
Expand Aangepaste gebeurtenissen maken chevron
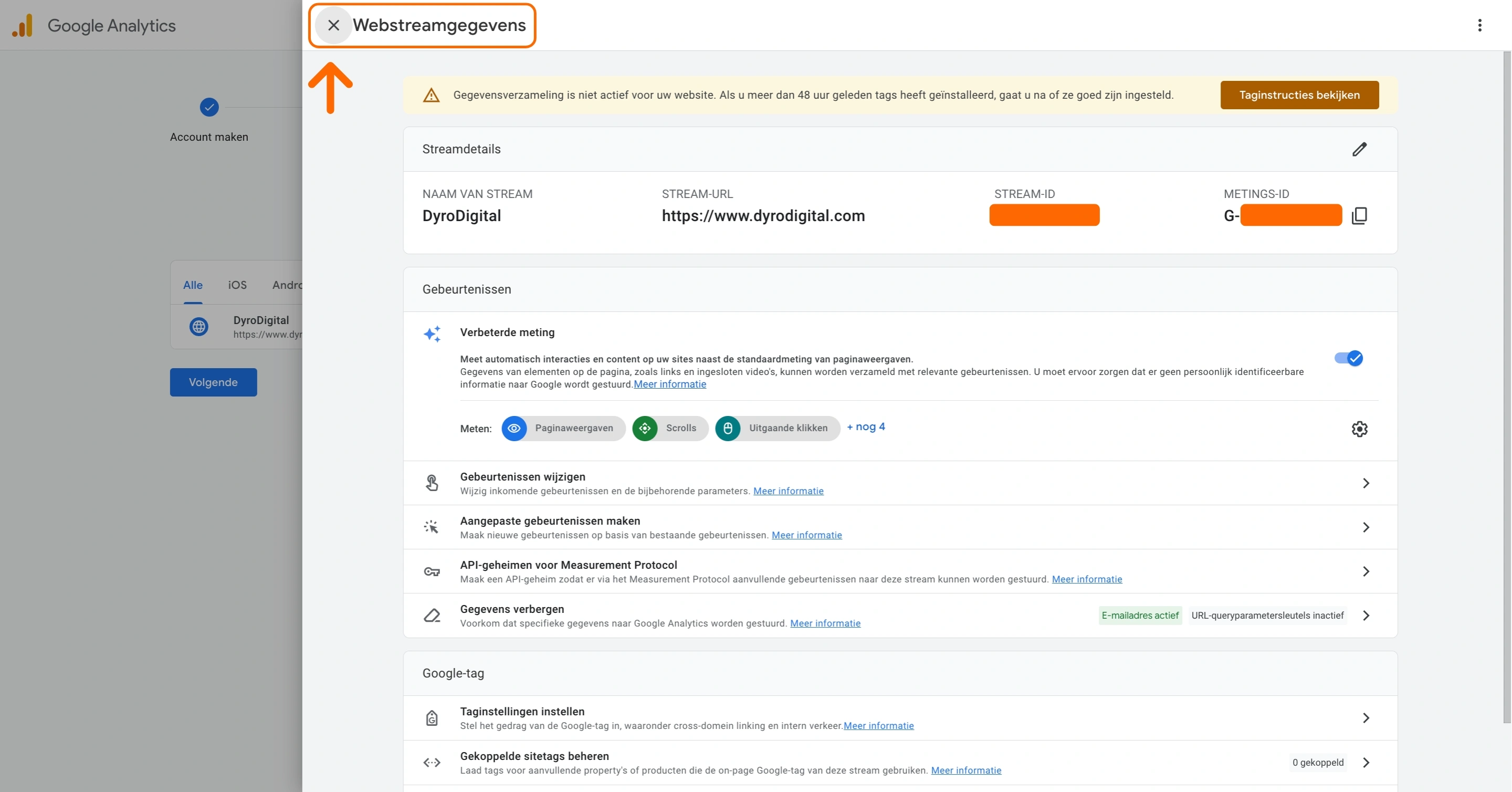coord(1365,527)
